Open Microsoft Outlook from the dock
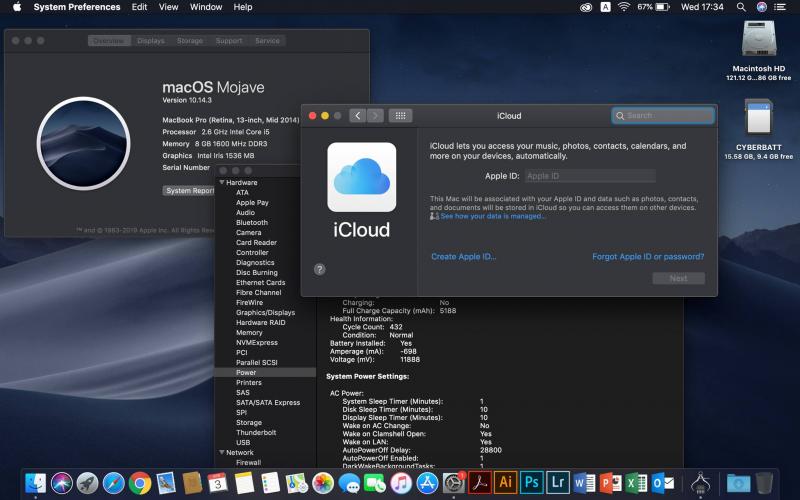 point(663,483)
